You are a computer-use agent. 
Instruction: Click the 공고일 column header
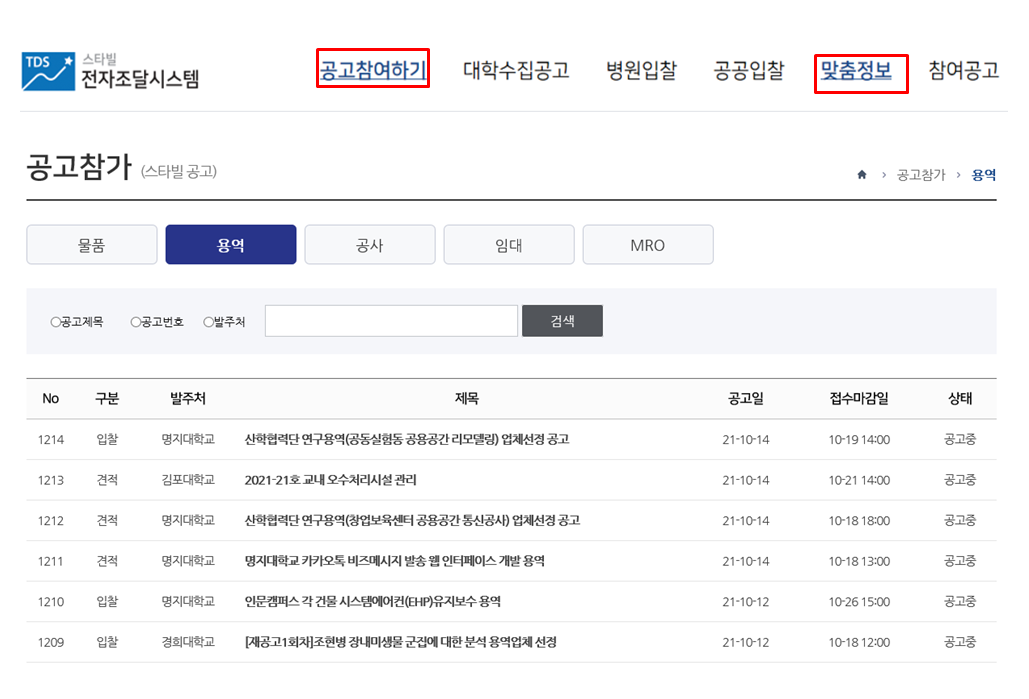[x=746, y=398]
